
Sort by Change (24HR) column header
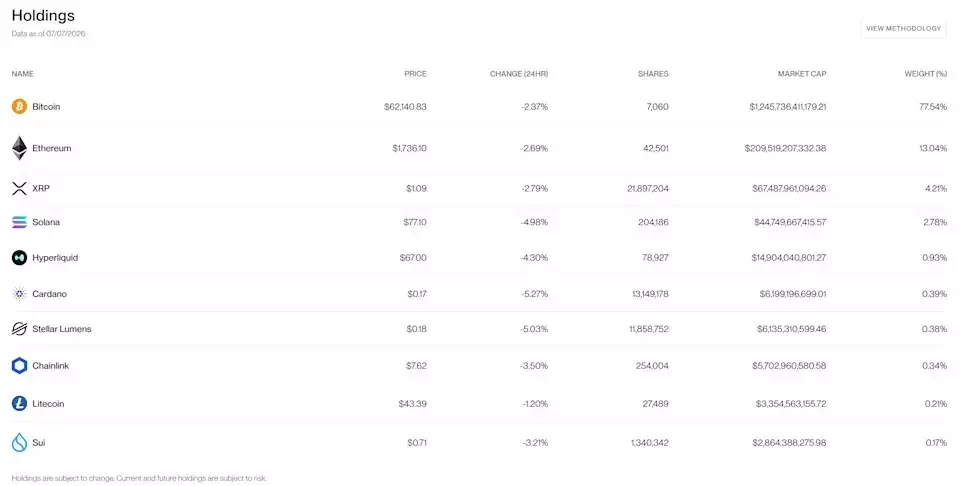tap(519, 73)
